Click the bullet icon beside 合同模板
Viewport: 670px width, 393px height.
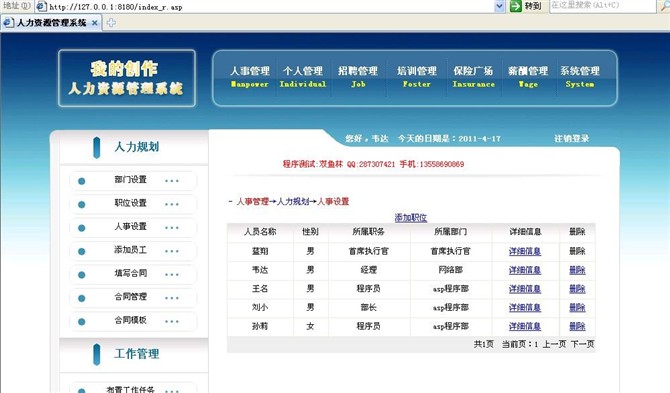[x=82, y=322]
